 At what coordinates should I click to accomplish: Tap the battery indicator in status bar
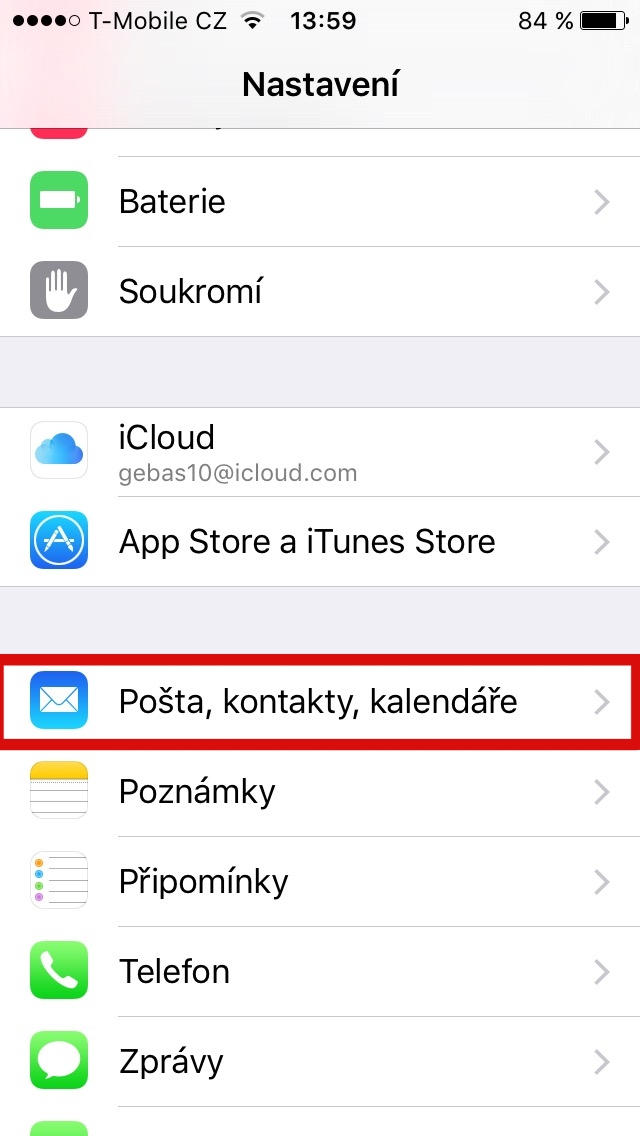pos(606,21)
